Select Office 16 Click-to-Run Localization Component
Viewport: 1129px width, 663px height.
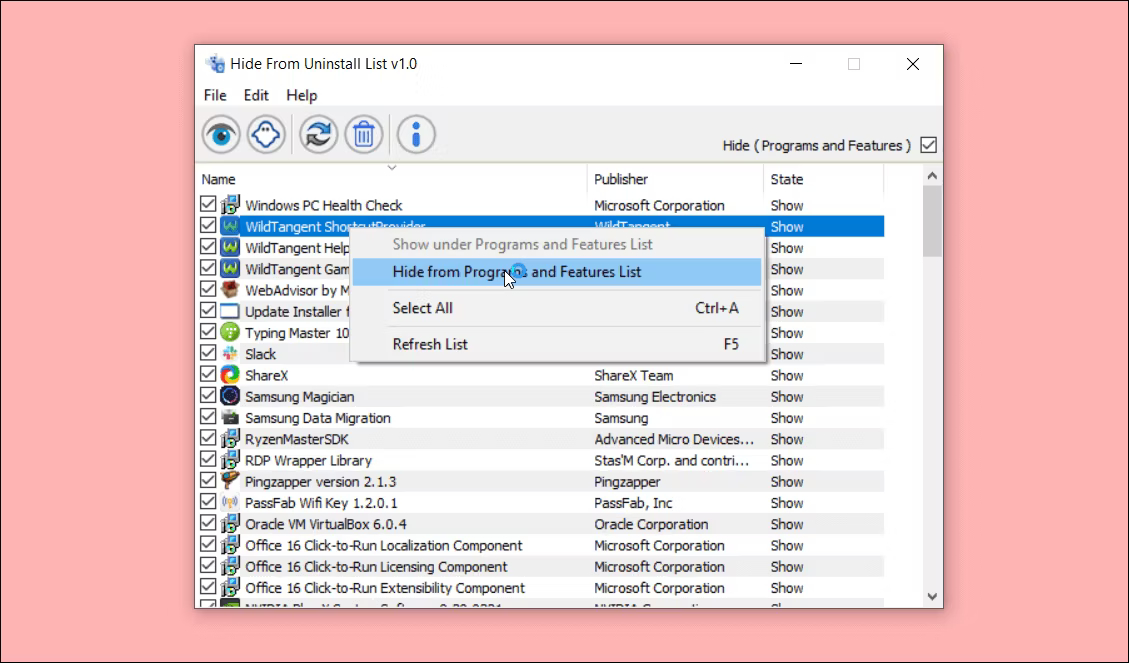[540, 545]
